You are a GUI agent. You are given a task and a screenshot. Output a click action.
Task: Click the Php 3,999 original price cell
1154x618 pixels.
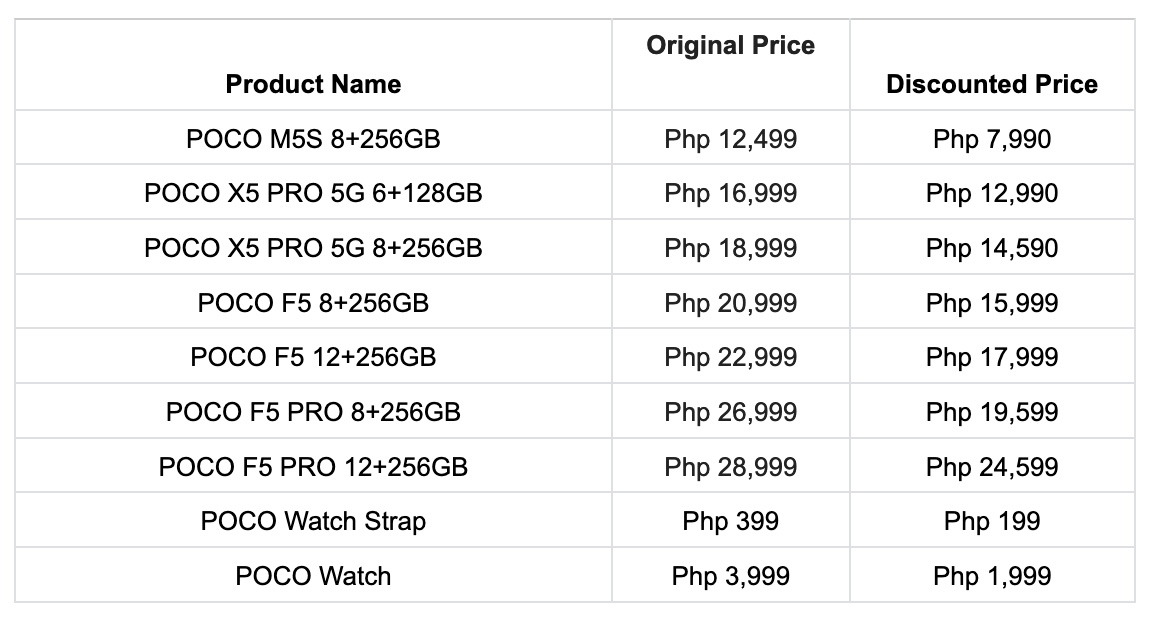731,575
